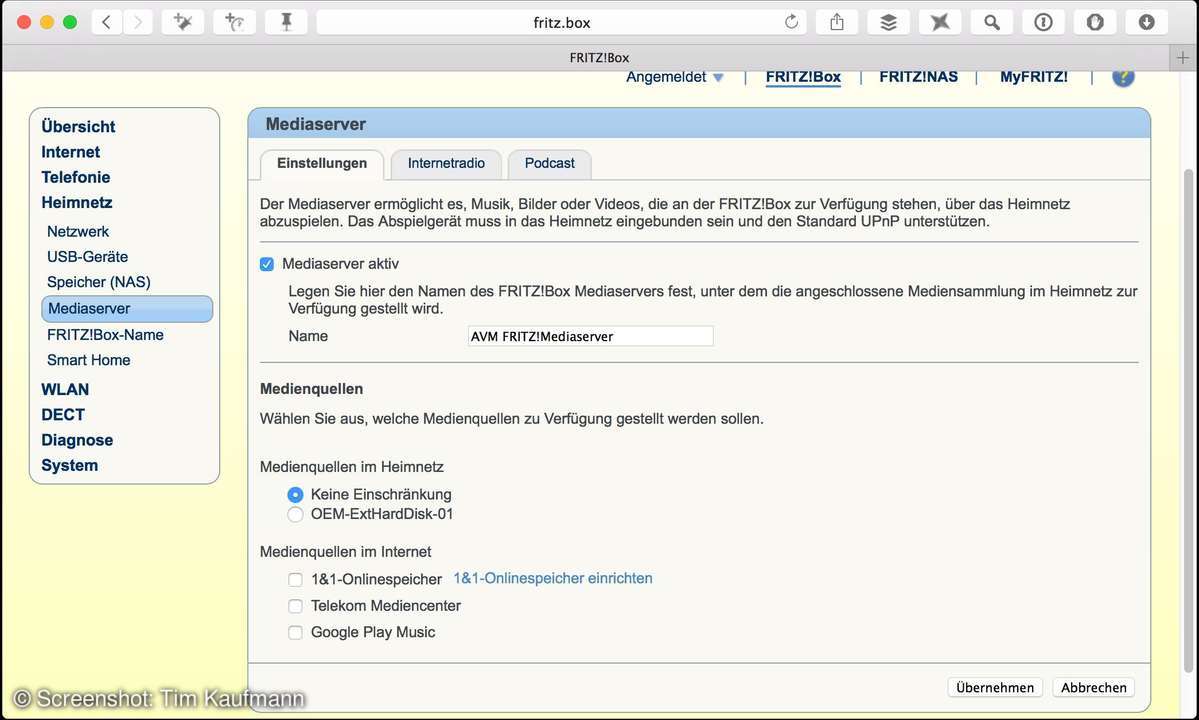Enable the Google Play Music checkbox
1199x720 pixels.
pos(295,632)
